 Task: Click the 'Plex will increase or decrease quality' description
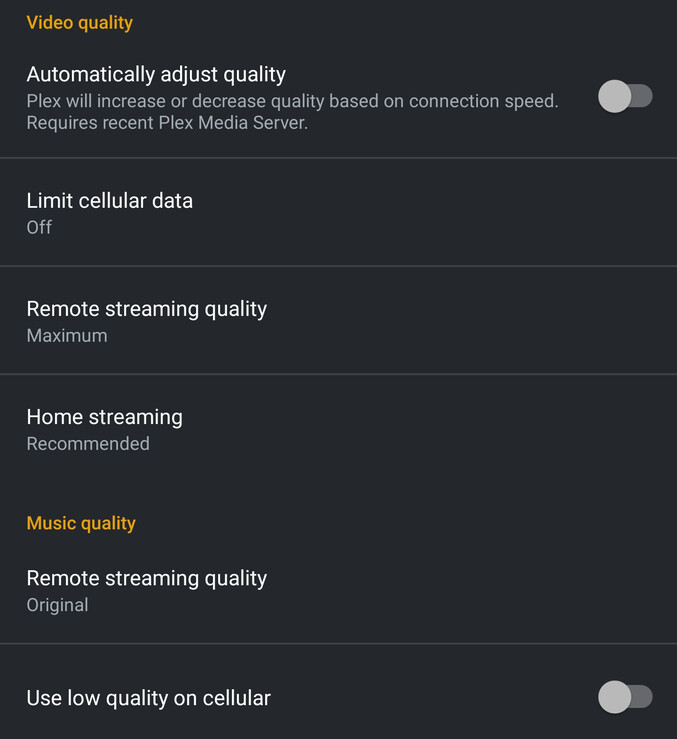(x=292, y=101)
